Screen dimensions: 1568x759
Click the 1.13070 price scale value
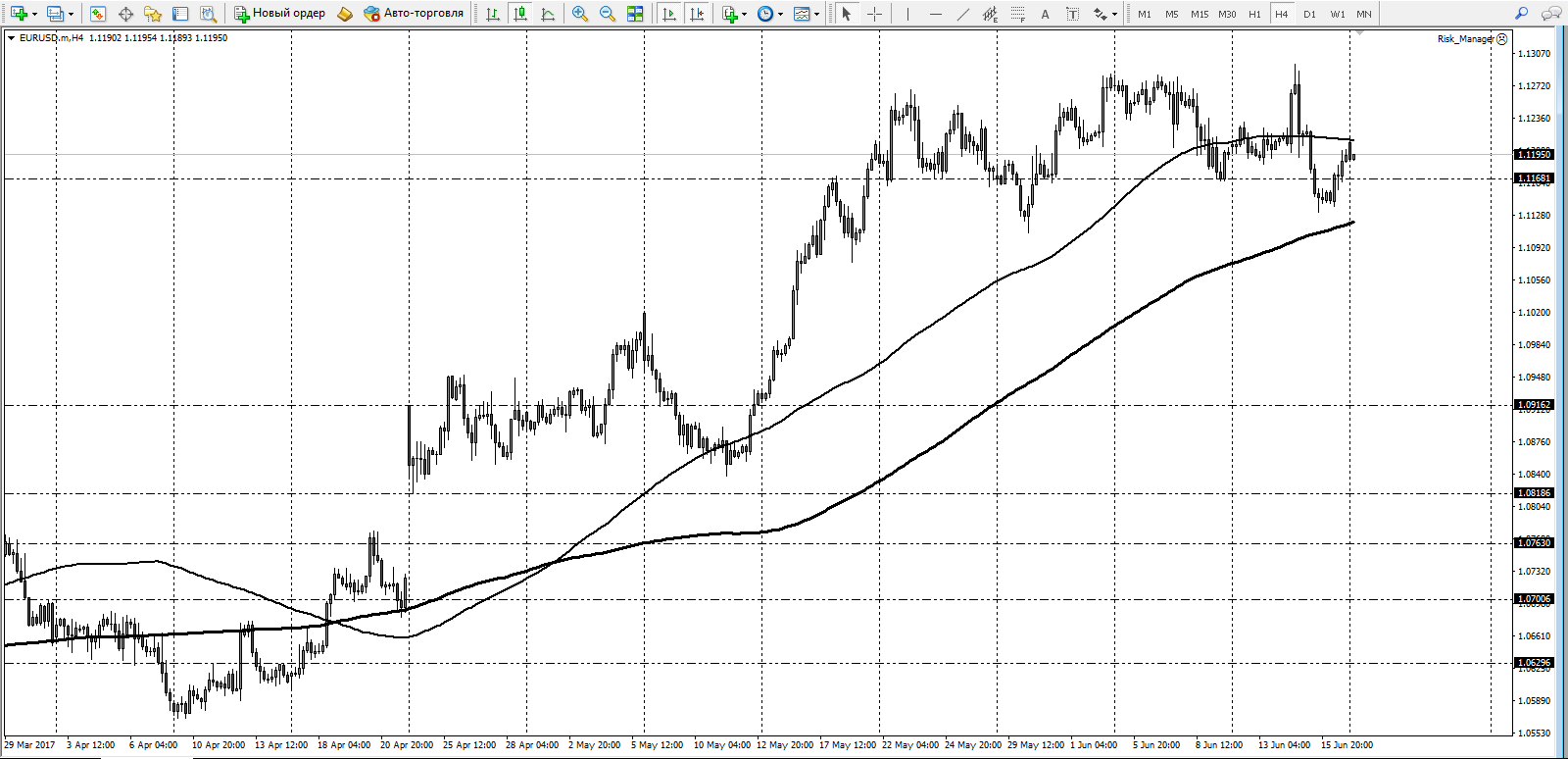[1534, 54]
